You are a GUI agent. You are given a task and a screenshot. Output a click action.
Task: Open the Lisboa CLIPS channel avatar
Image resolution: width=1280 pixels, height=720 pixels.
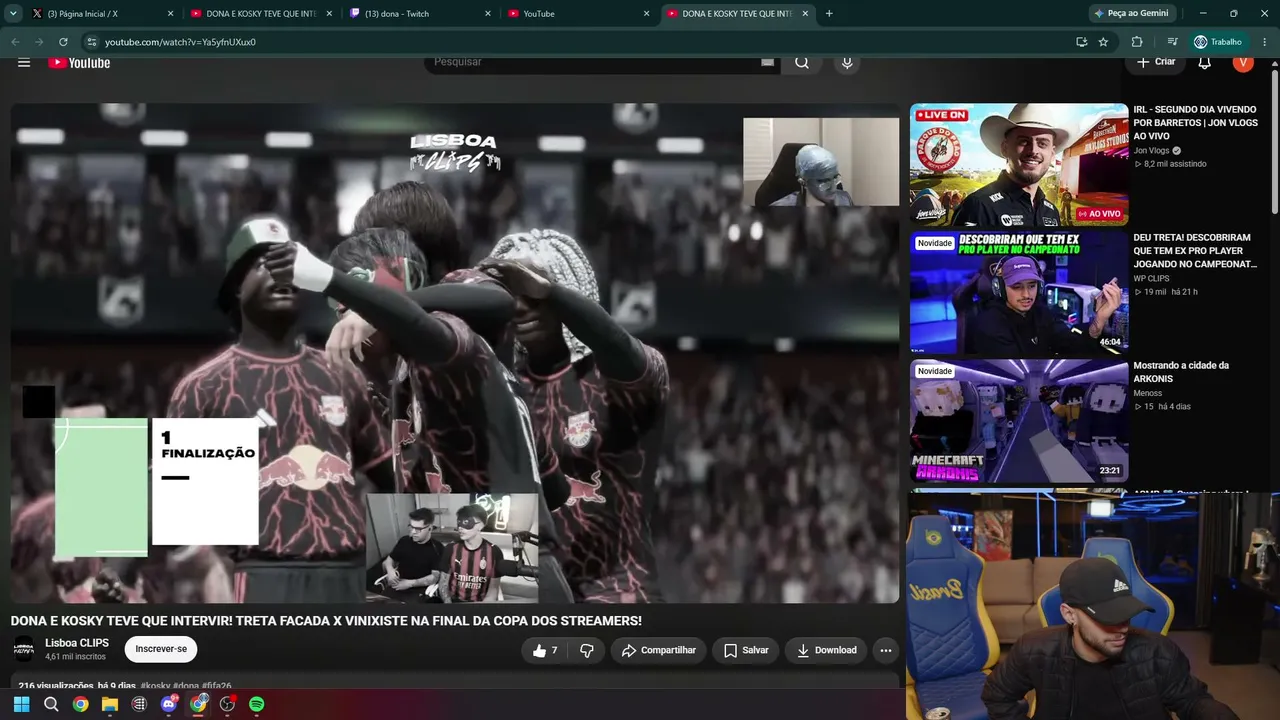pos(24,649)
